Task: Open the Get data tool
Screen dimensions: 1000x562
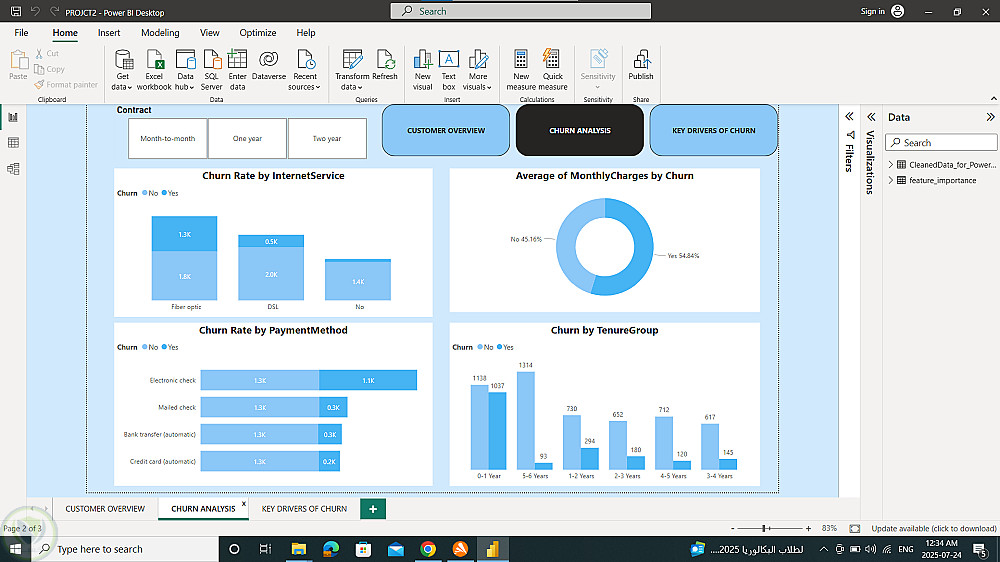Action: pos(122,70)
